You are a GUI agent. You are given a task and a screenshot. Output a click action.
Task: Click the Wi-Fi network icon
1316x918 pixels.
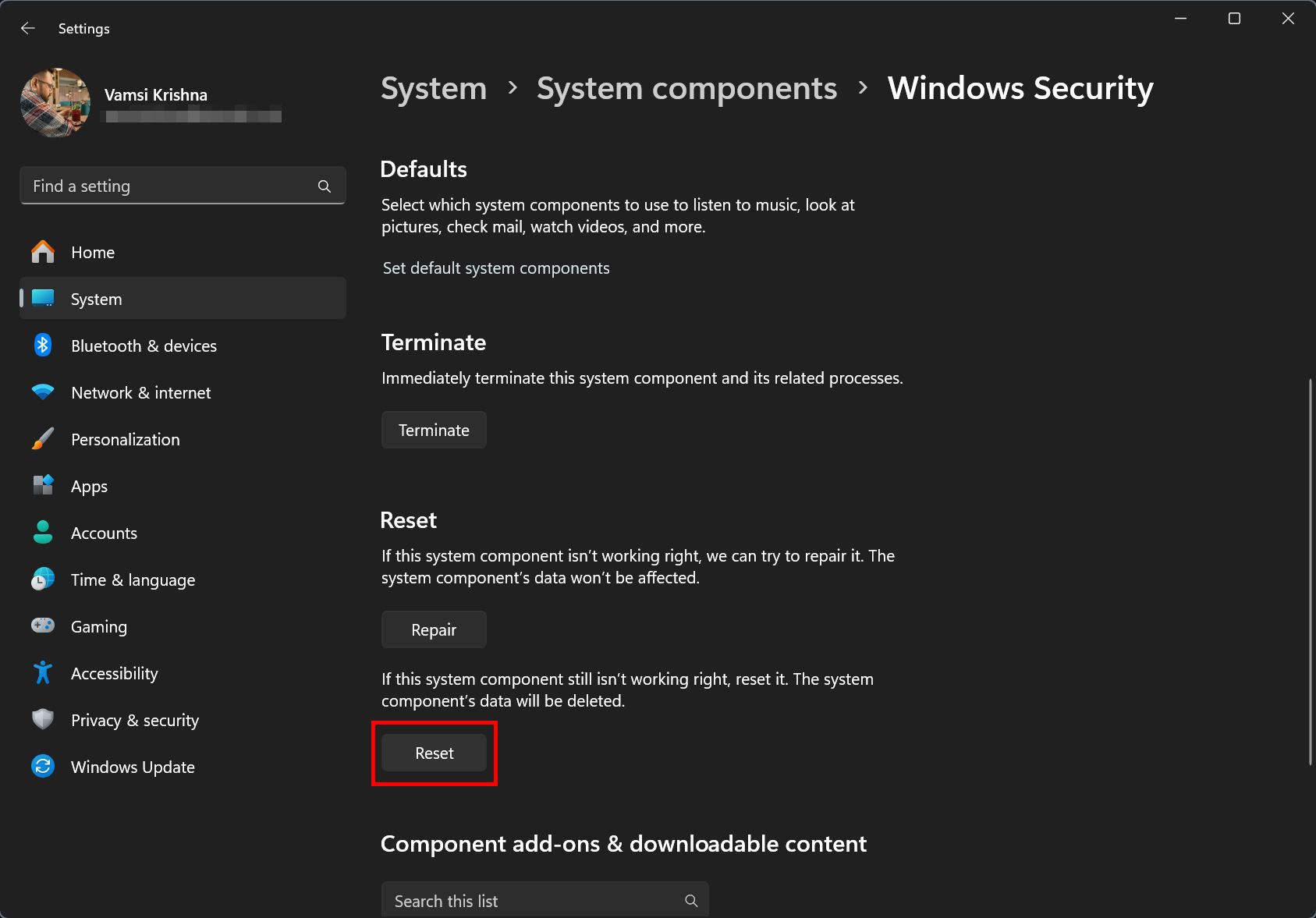43,392
